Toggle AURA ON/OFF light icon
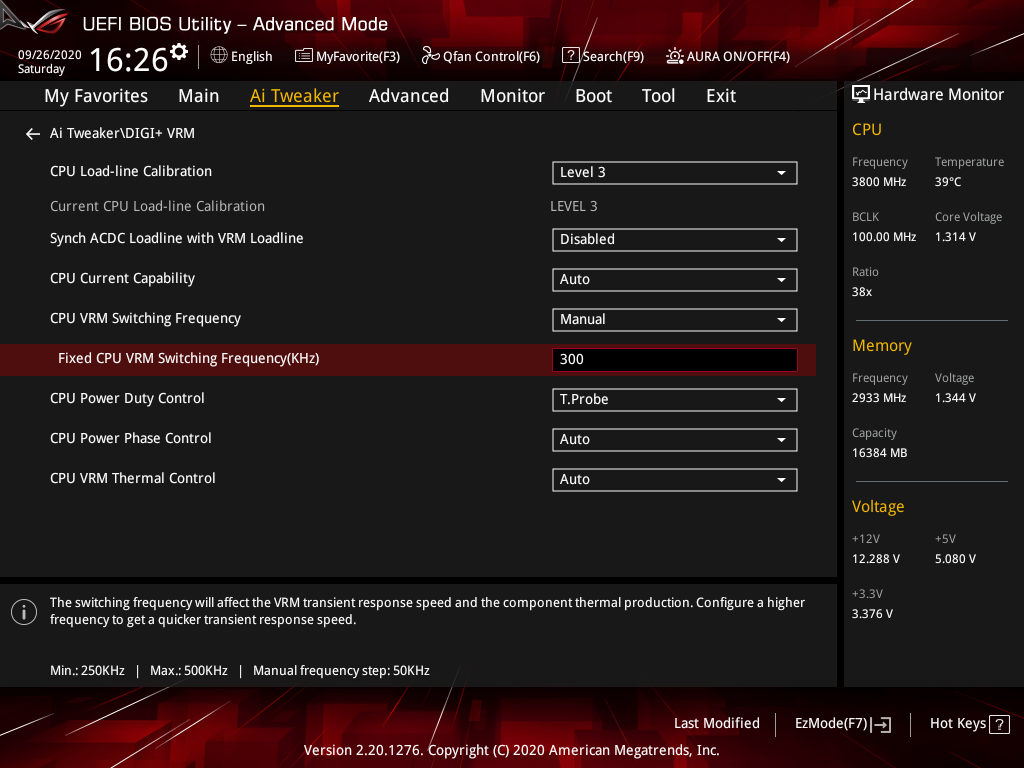Screen dimensions: 1024x768 pyautogui.click(x=675, y=56)
